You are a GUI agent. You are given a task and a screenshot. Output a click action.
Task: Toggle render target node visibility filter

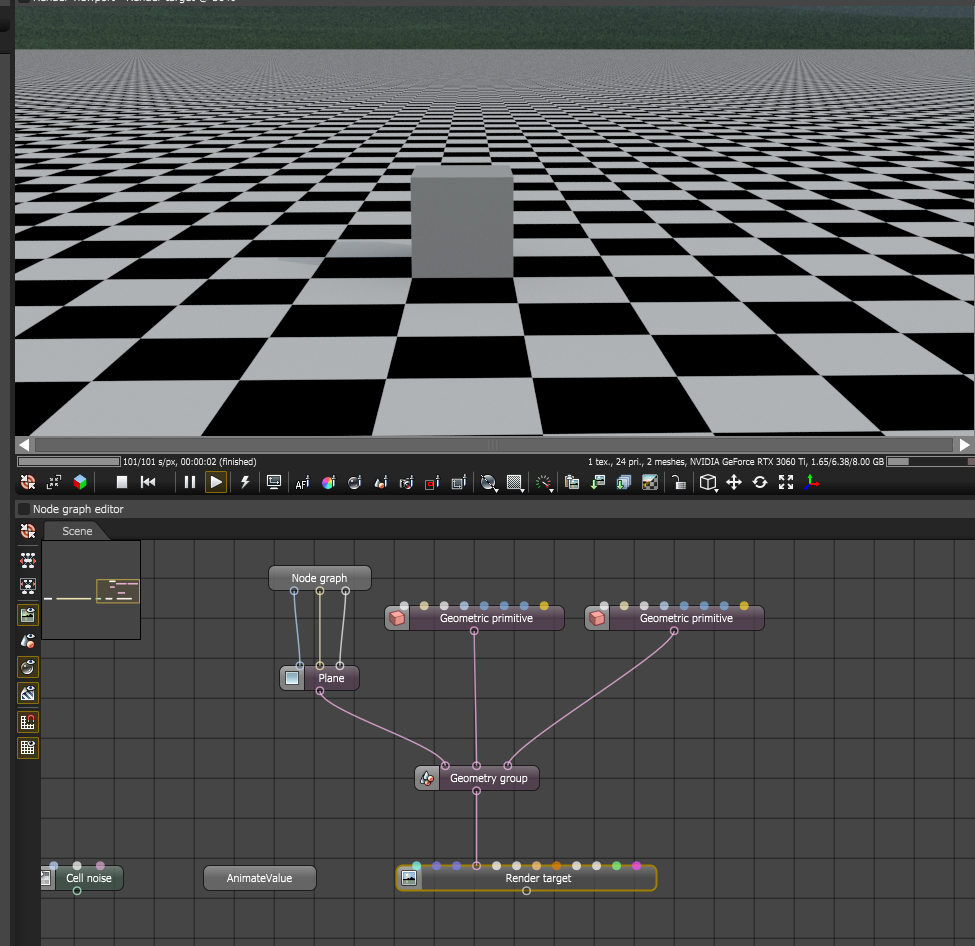[x=28, y=615]
